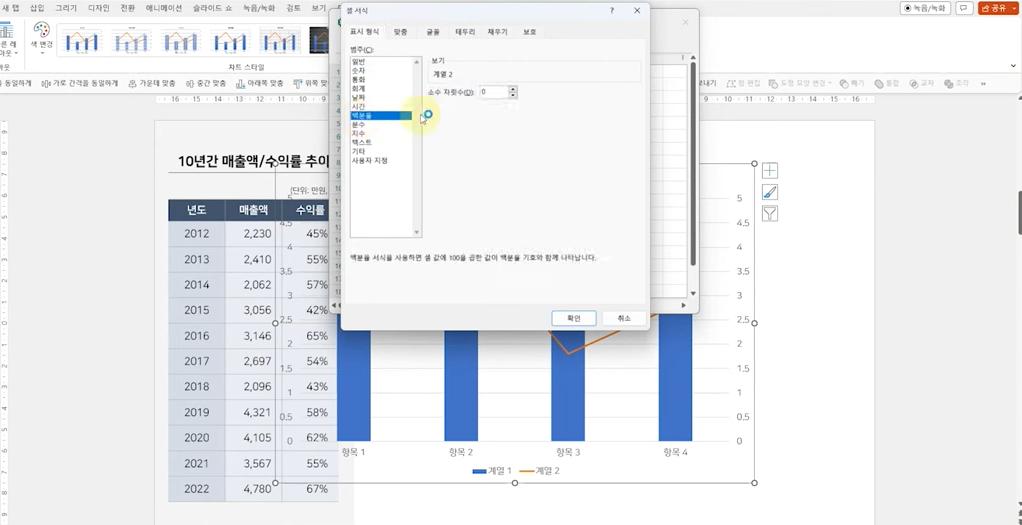Click the 확인 button
The width and height of the screenshot is (1022, 525).
click(574, 318)
